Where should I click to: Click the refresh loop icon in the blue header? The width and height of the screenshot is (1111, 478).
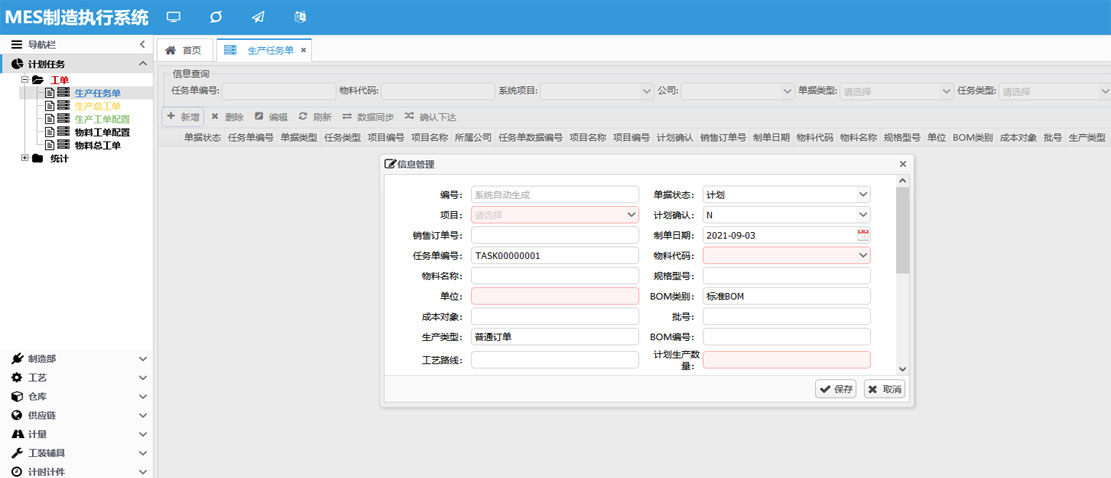pyautogui.click(x=216, y=17)
